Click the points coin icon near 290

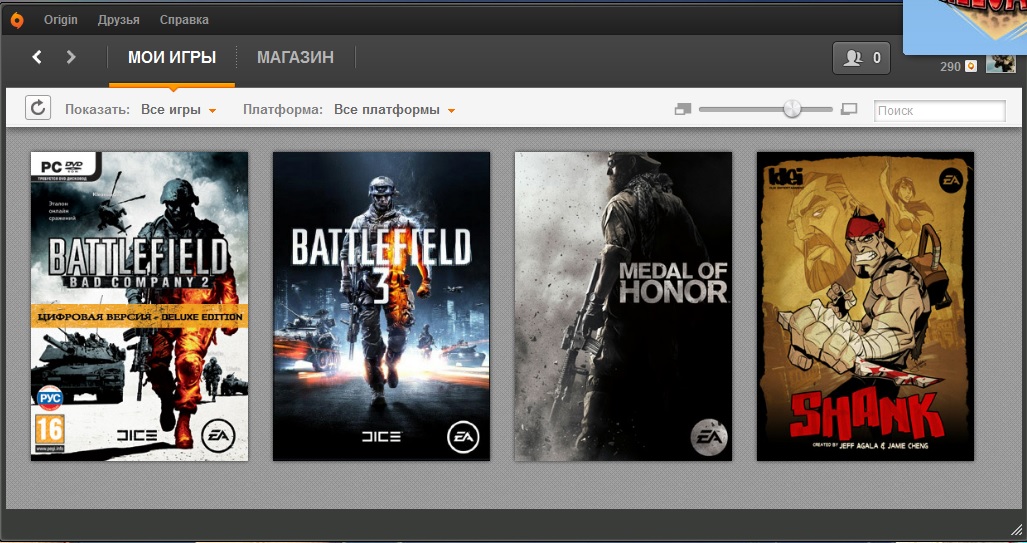(x=970, y=67)
